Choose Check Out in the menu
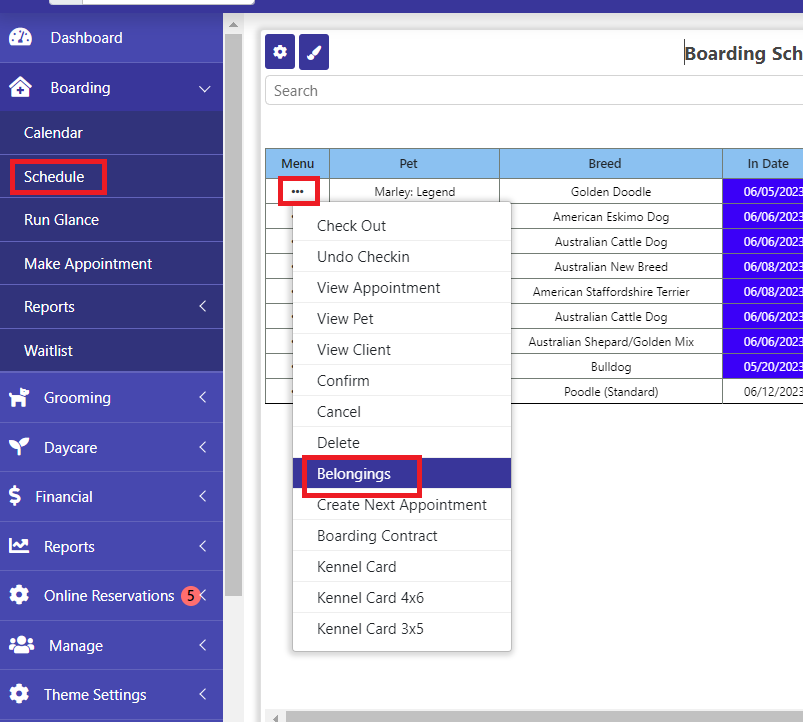Screen dimensions: 803x722 pyautogui.click(x=351, y=226)
